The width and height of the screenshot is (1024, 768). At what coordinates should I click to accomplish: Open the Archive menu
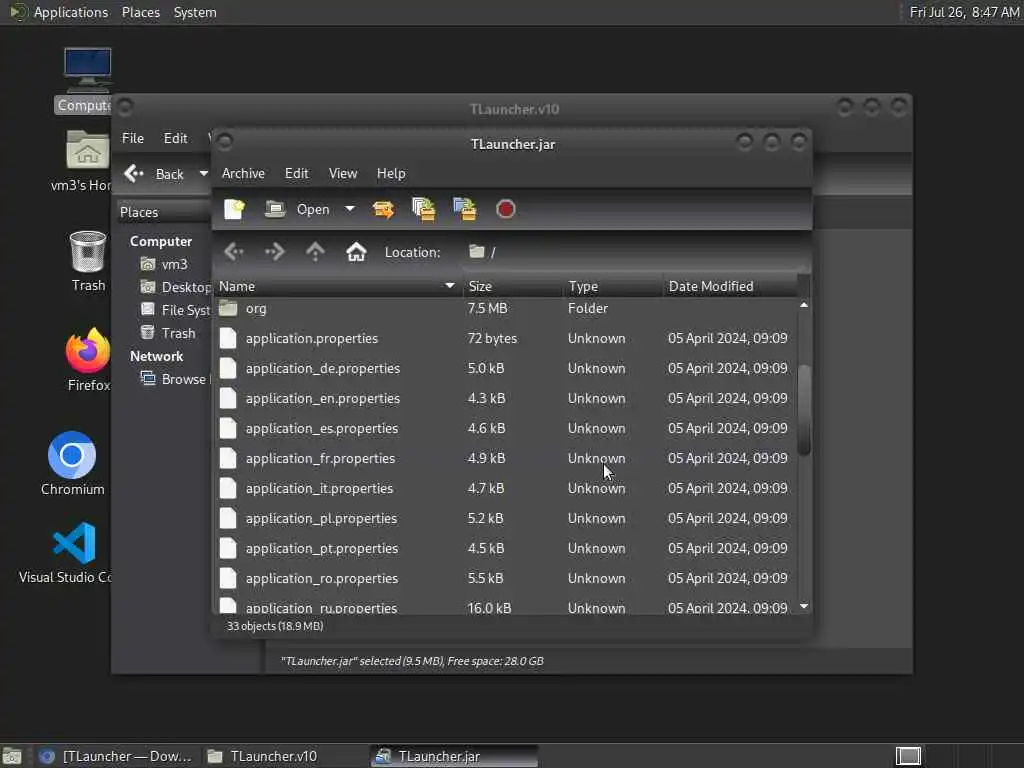point(243,174)
